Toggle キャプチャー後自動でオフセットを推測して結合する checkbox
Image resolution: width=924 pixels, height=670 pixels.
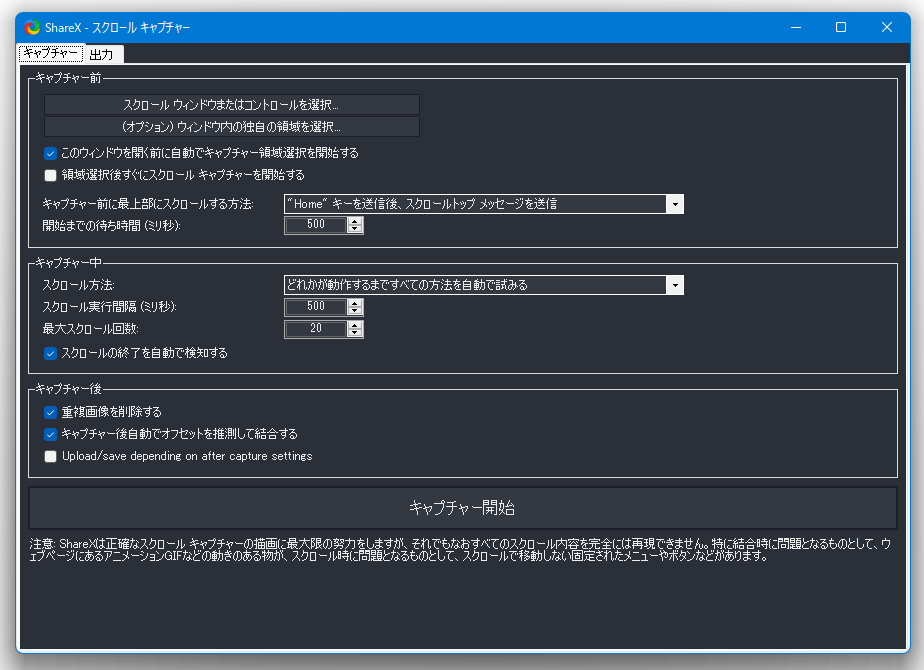pos(51,434)
